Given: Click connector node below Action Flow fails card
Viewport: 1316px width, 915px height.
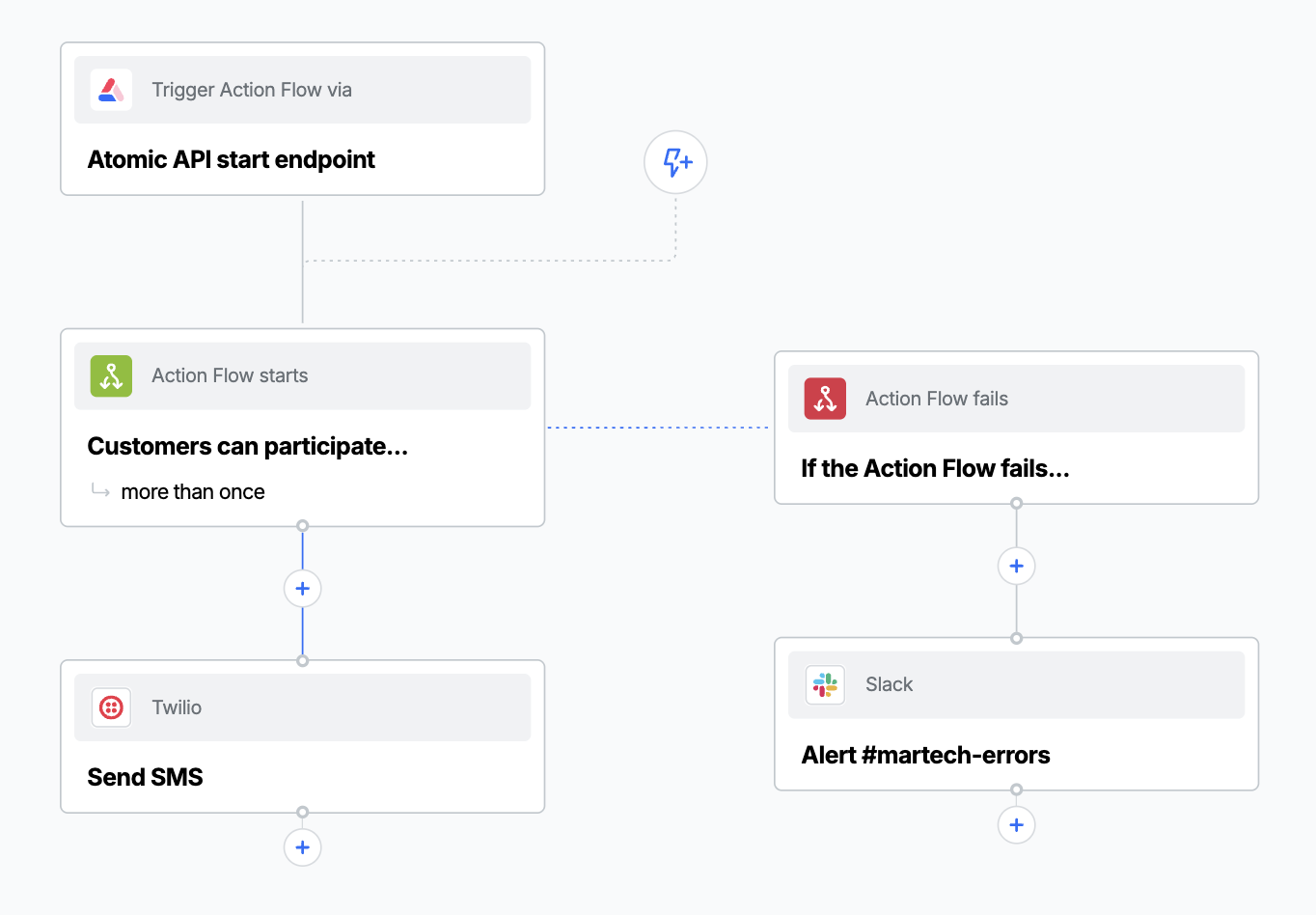Looking at the screenshot, I should [x=1016, y=503].
